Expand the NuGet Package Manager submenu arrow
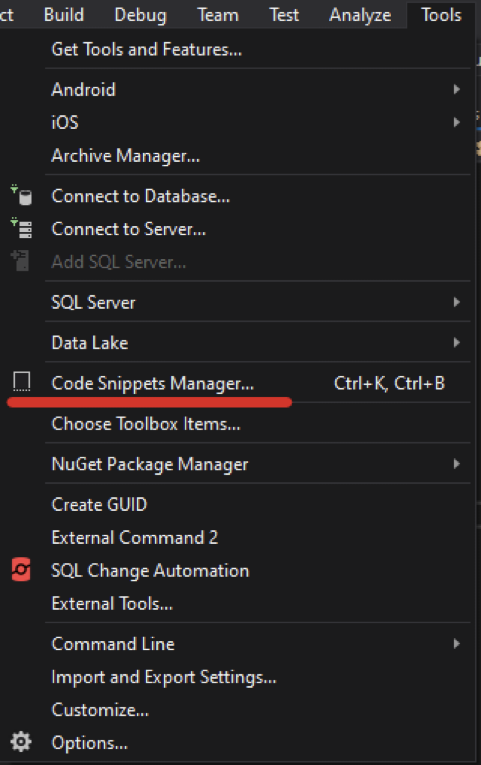Viewport: 481px width, 765px height. point(456,463)
